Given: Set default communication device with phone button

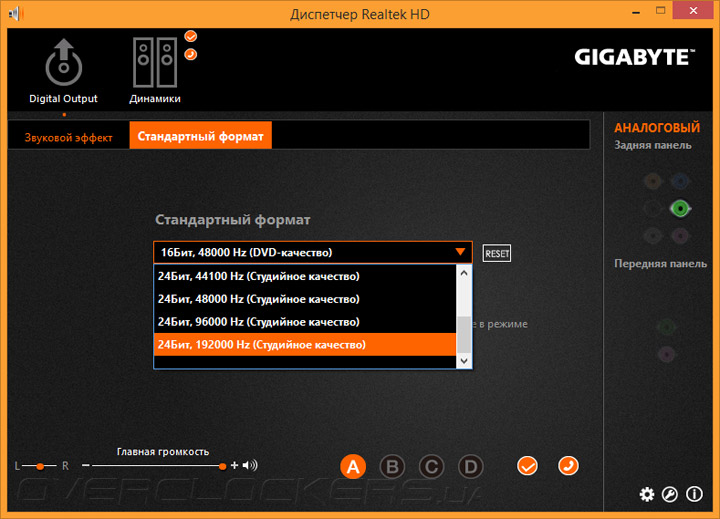Looking at the screenshot, I should pos(568,466).
